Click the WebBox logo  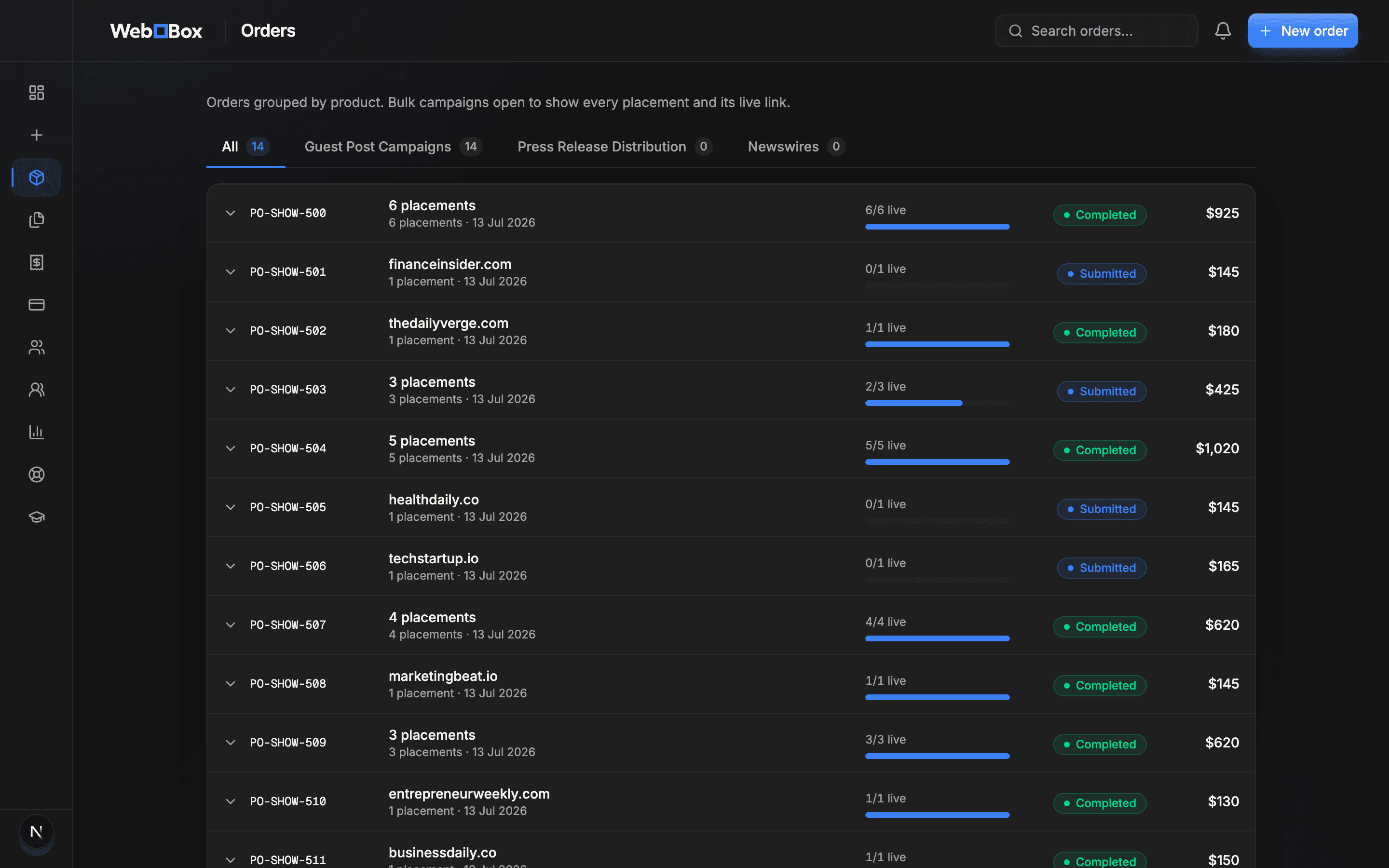pyautogui.click(x=156, y=30)
